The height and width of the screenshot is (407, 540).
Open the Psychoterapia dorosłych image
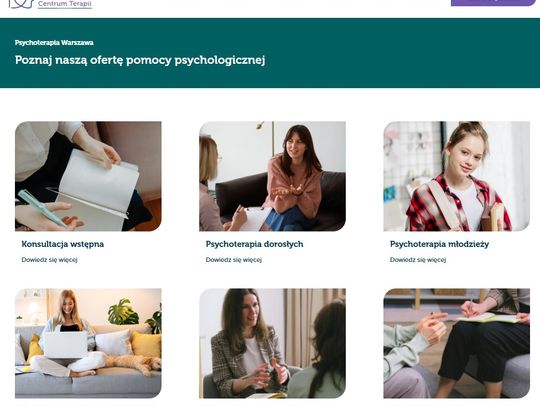272,176
